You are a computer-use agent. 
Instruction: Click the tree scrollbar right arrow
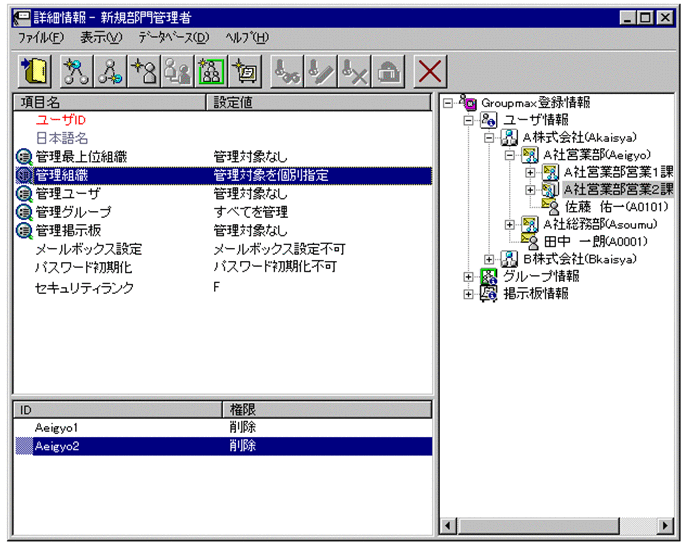[665, 525]
